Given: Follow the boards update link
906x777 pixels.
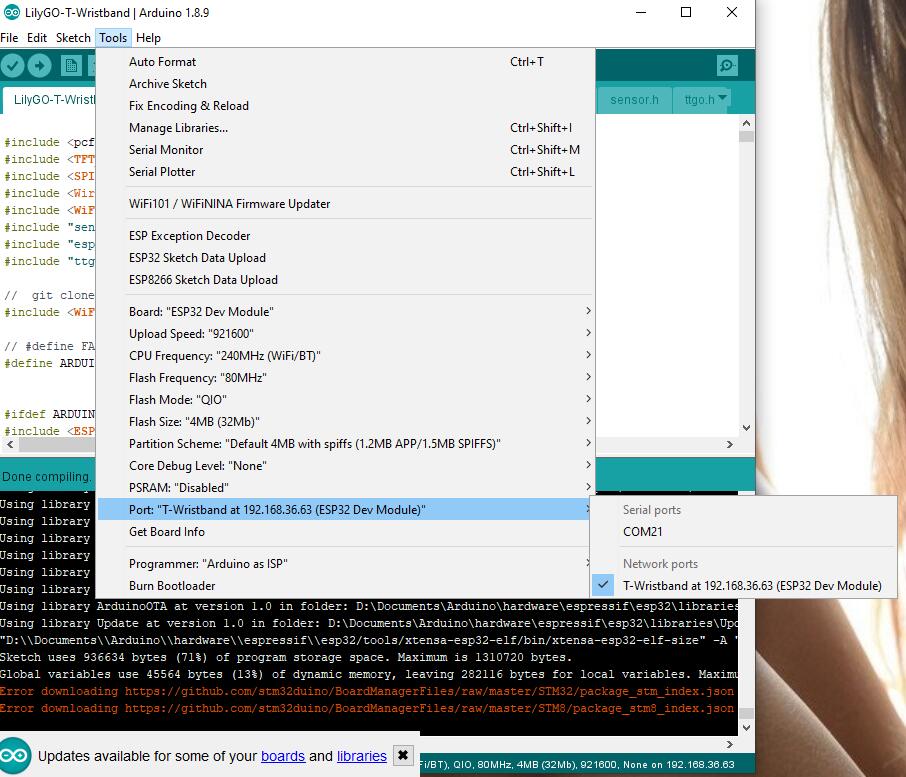Looking at the screenshot, I should coord(283,756).
